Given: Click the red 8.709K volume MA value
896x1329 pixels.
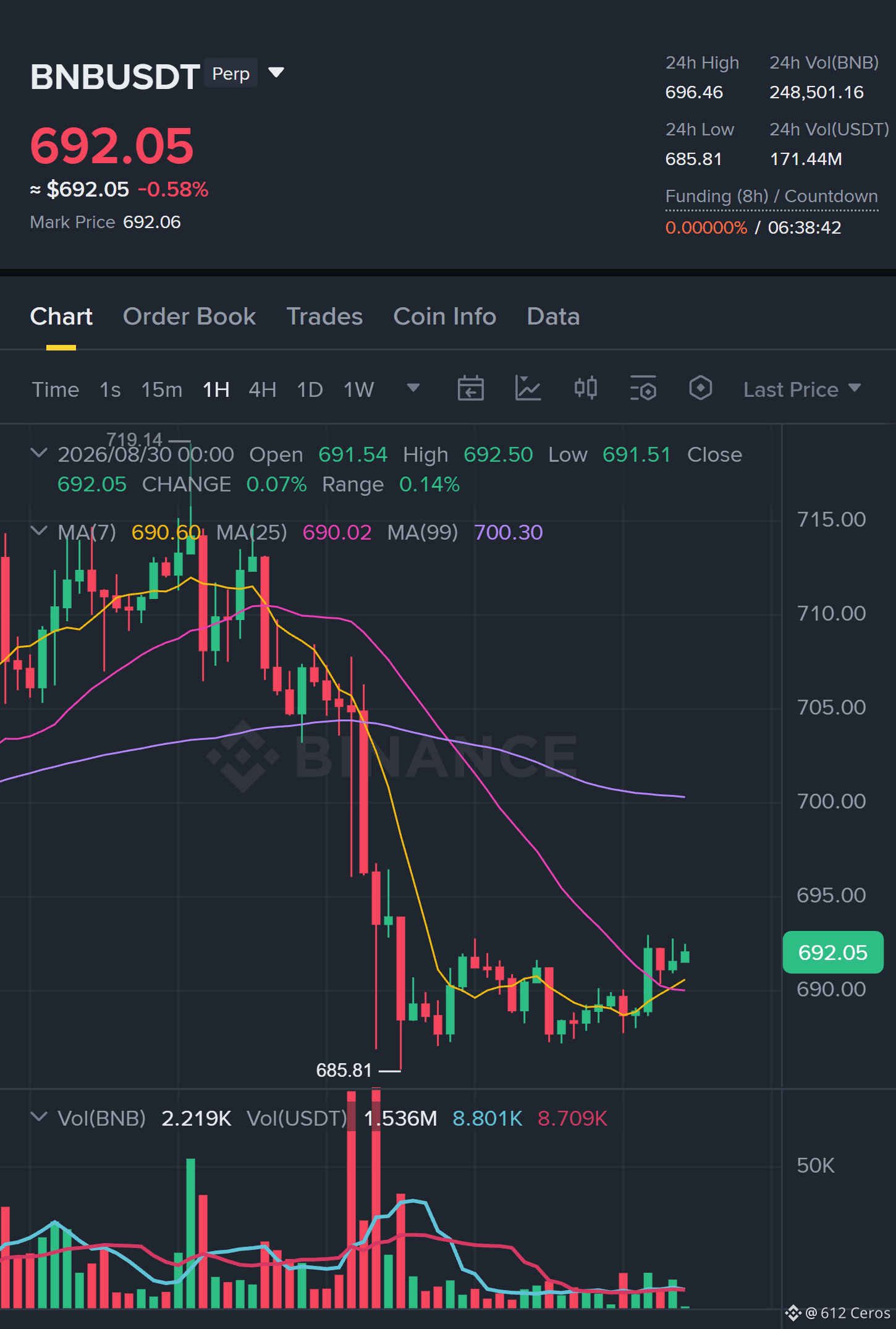Looking at the screenshot, I should coord(573,1118).
